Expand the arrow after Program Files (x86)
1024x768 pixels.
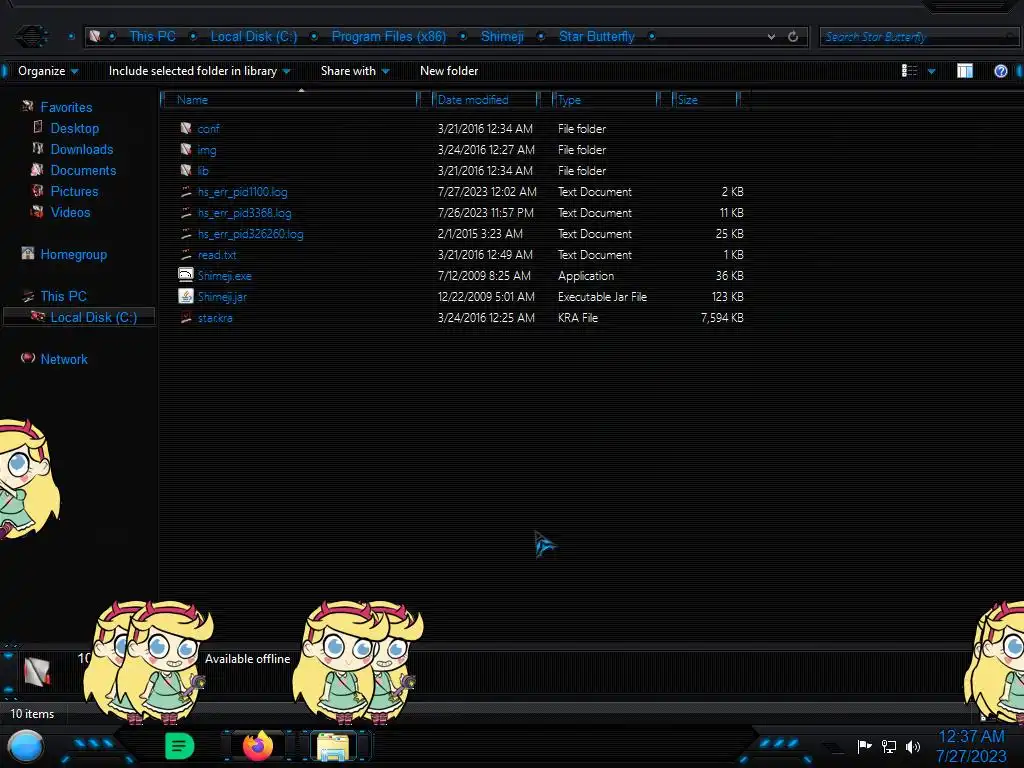click(x=463, y=37)
